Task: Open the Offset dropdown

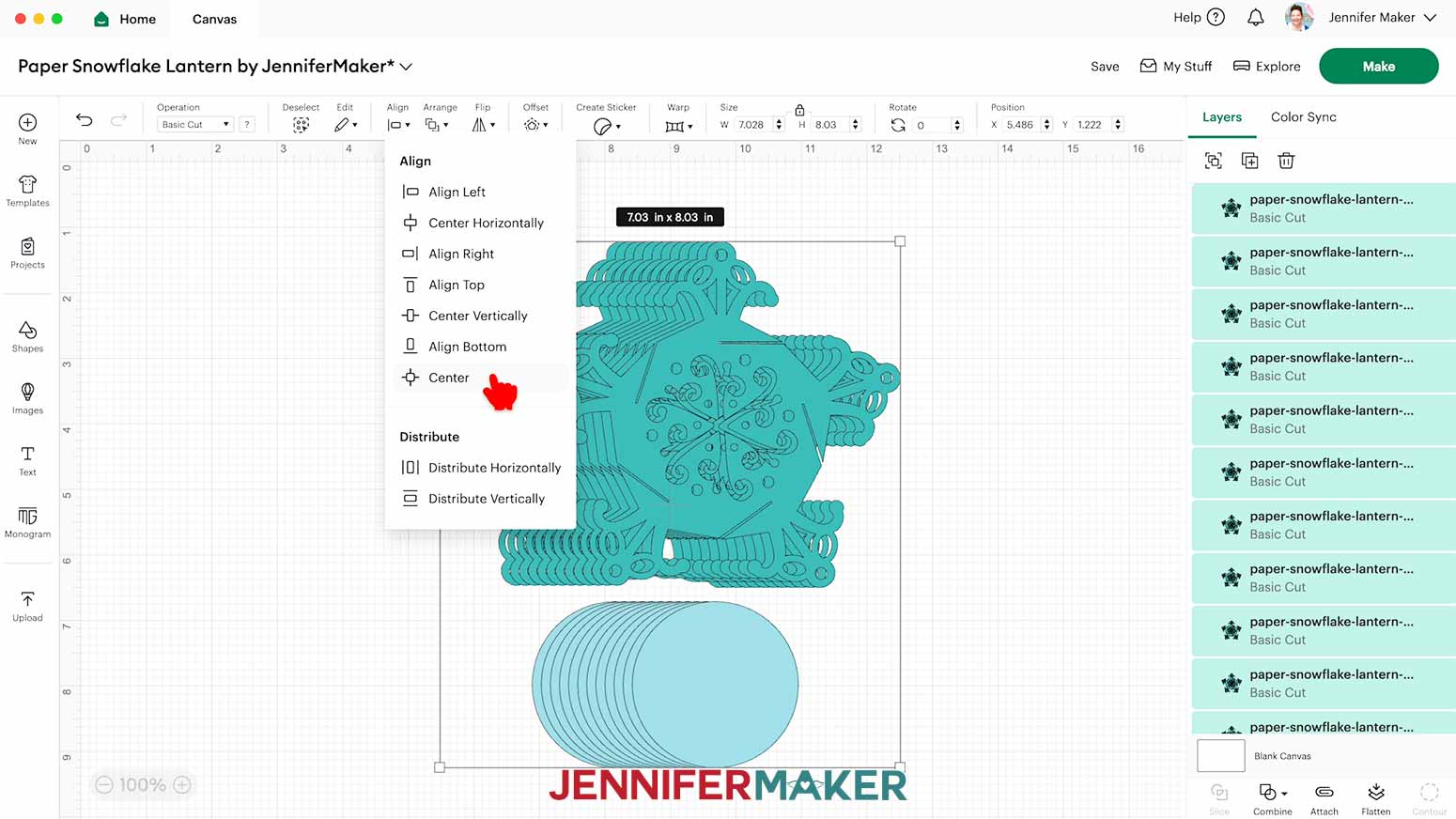Action: click(x=535, y=125)
